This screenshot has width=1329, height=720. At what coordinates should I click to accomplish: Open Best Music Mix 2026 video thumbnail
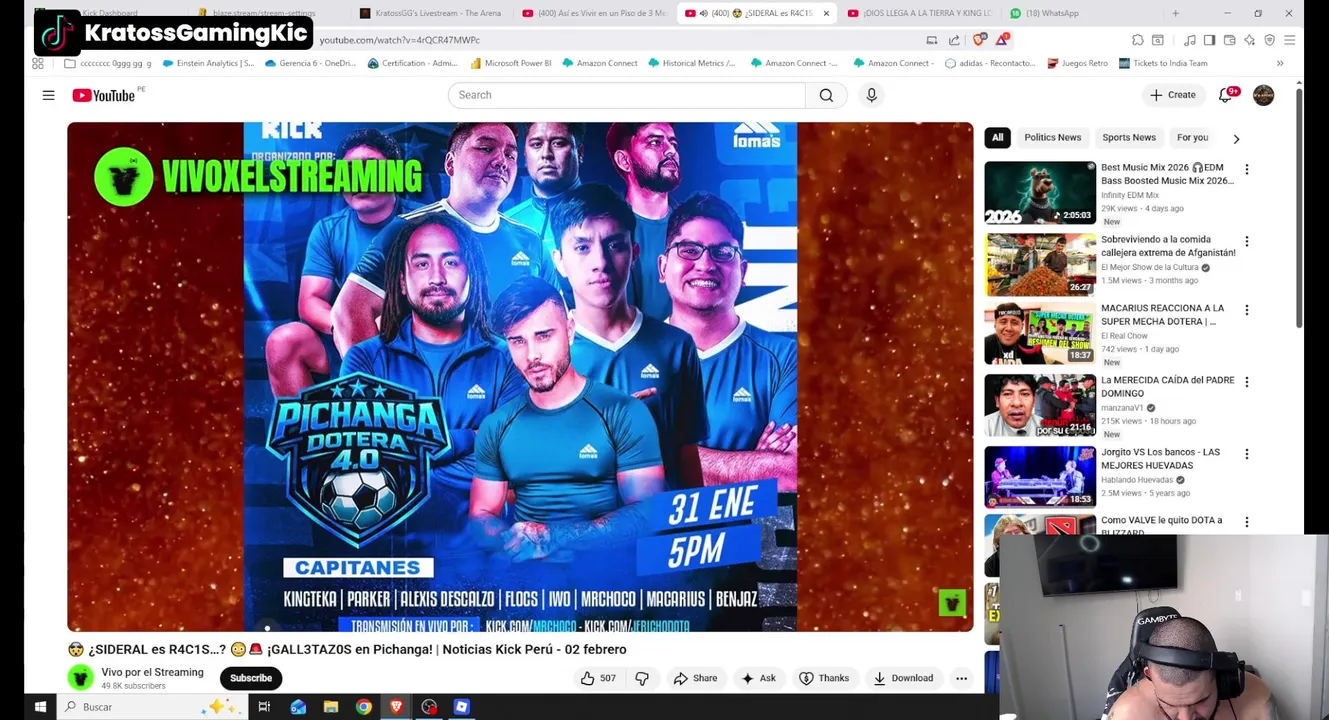tap(1040, 193)
